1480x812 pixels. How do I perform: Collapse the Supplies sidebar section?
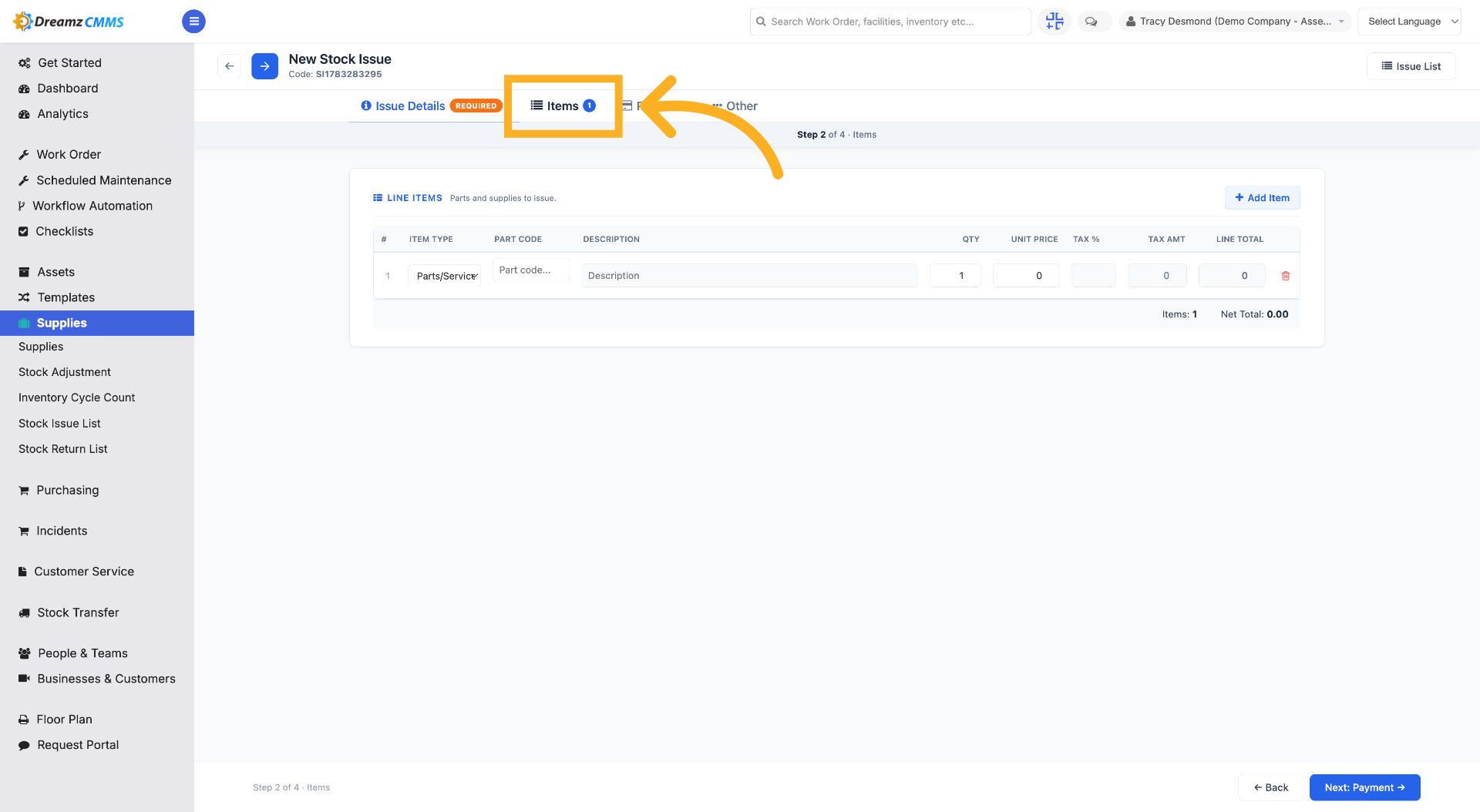tap(97, 323)
